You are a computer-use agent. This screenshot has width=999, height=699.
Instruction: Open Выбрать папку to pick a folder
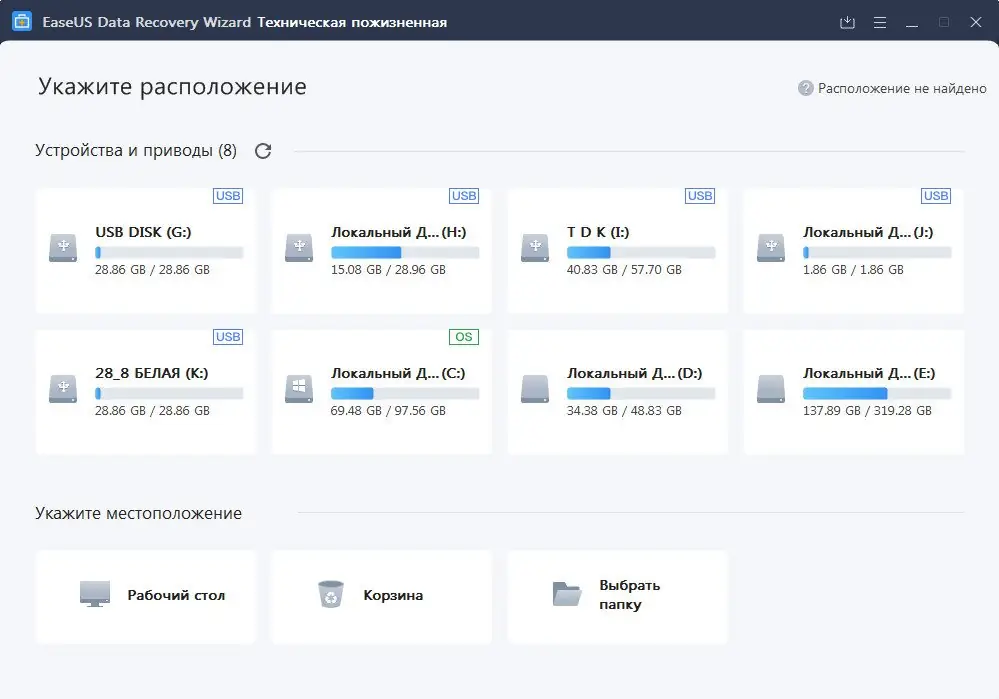coord(617,595)
